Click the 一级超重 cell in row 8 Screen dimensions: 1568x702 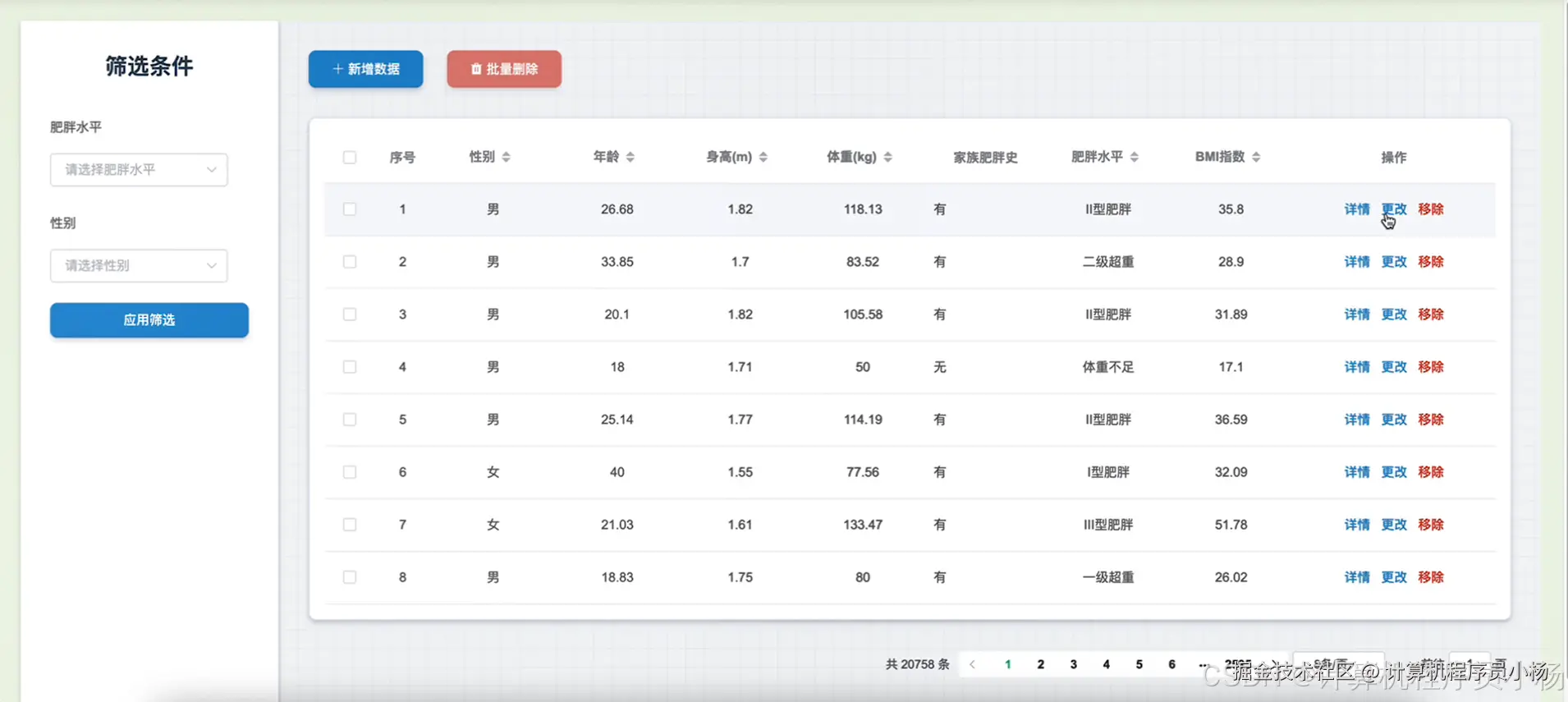click(x=1108, y=577)
